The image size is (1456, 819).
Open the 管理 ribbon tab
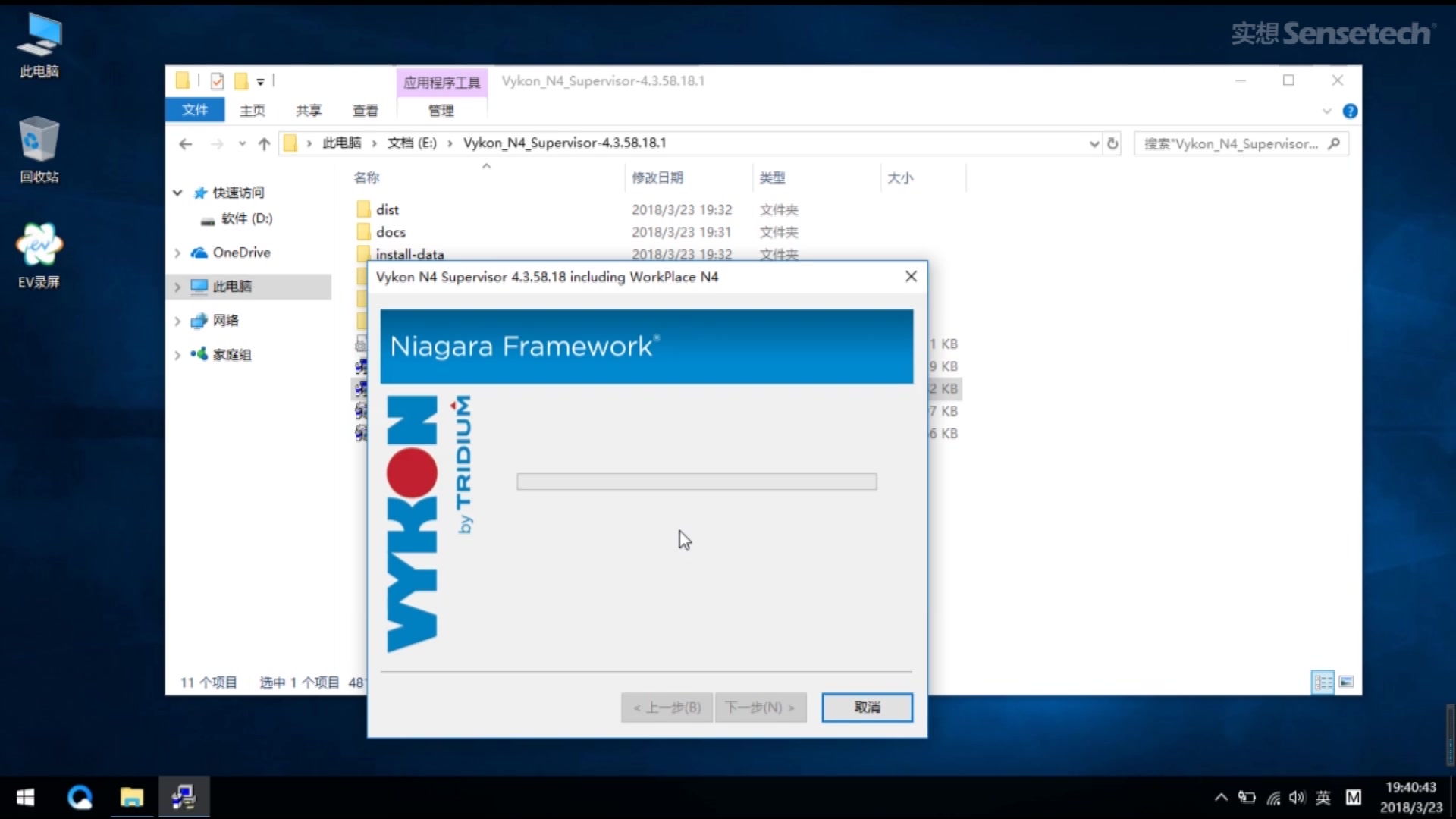click(x=441, y=111)
